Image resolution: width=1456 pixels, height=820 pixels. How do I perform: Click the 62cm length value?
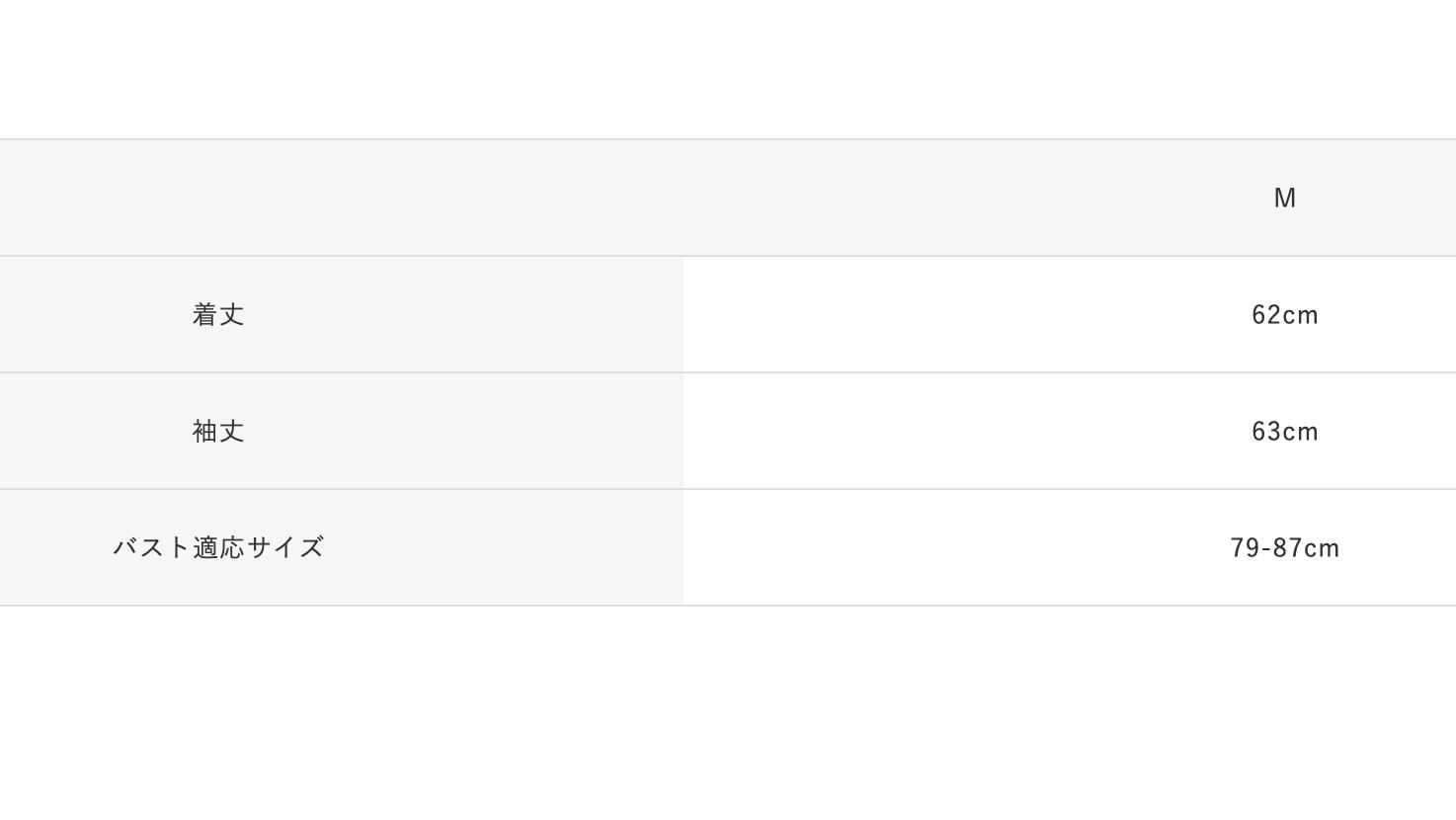pos(1284,314)
